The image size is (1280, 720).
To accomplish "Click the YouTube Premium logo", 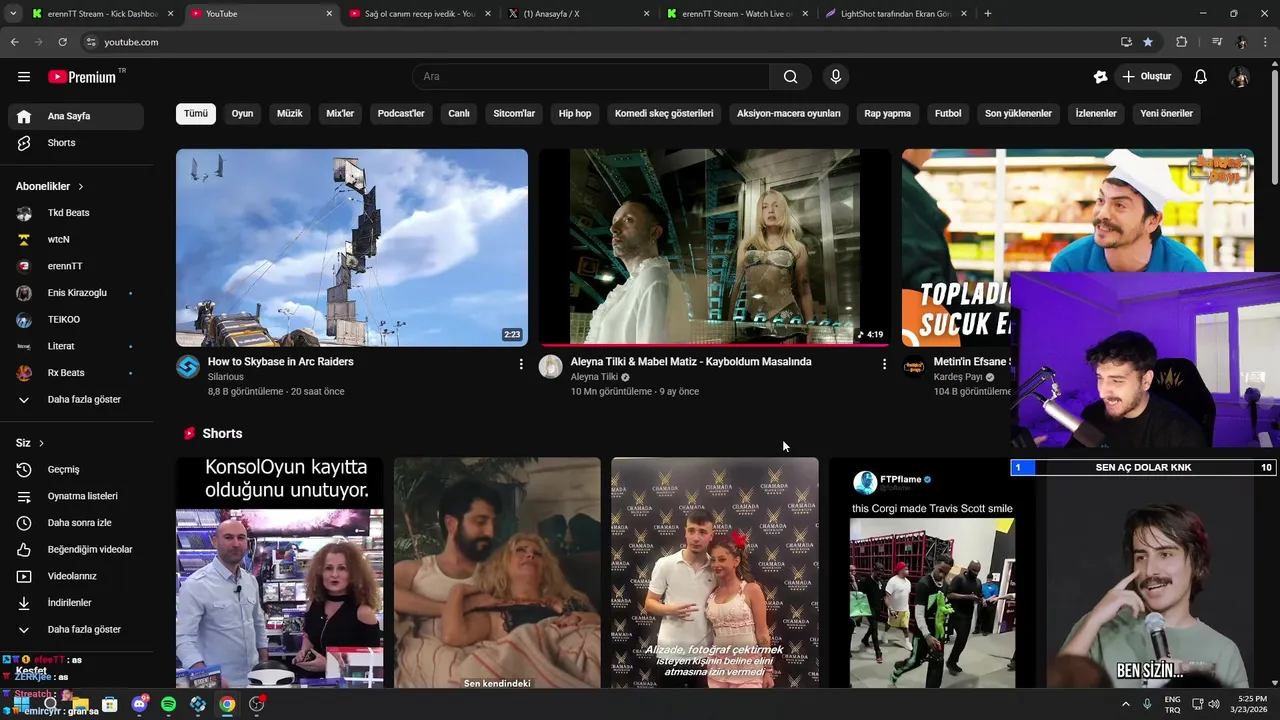I will 82,77.
